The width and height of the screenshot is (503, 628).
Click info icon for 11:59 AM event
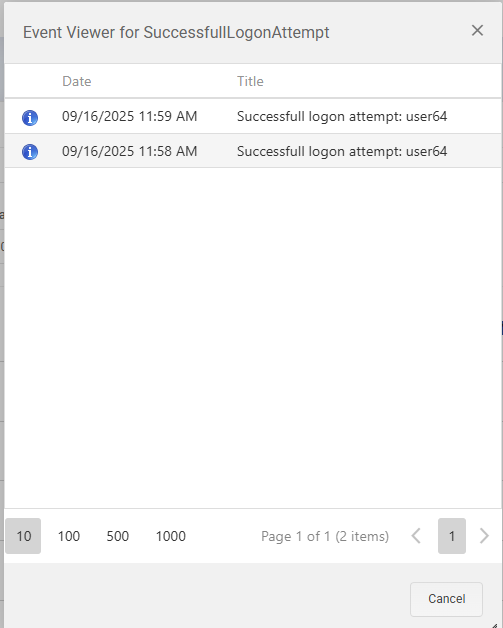(x=30, y=118)
